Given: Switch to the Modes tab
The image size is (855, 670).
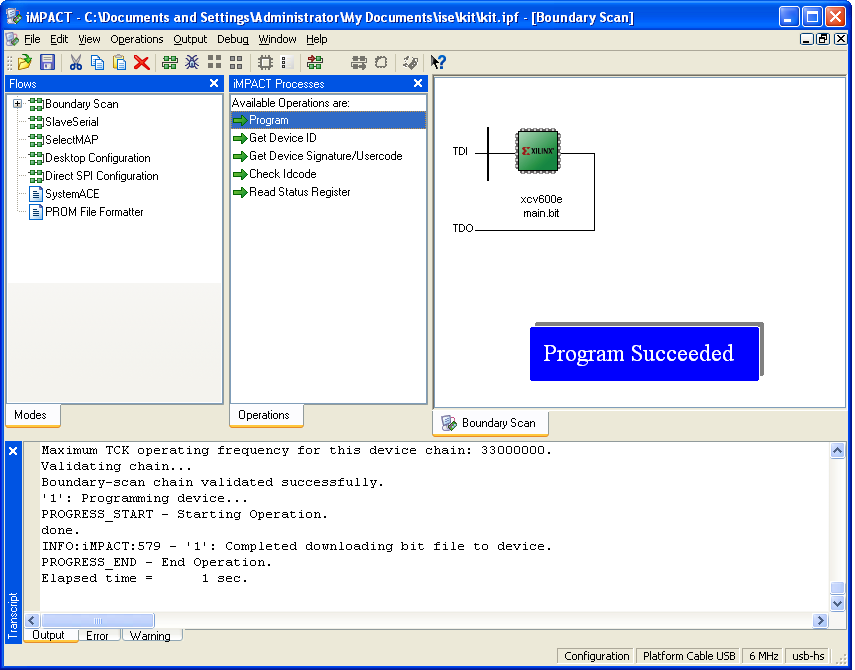Looking at the screenshot, I should coord(31,415).
